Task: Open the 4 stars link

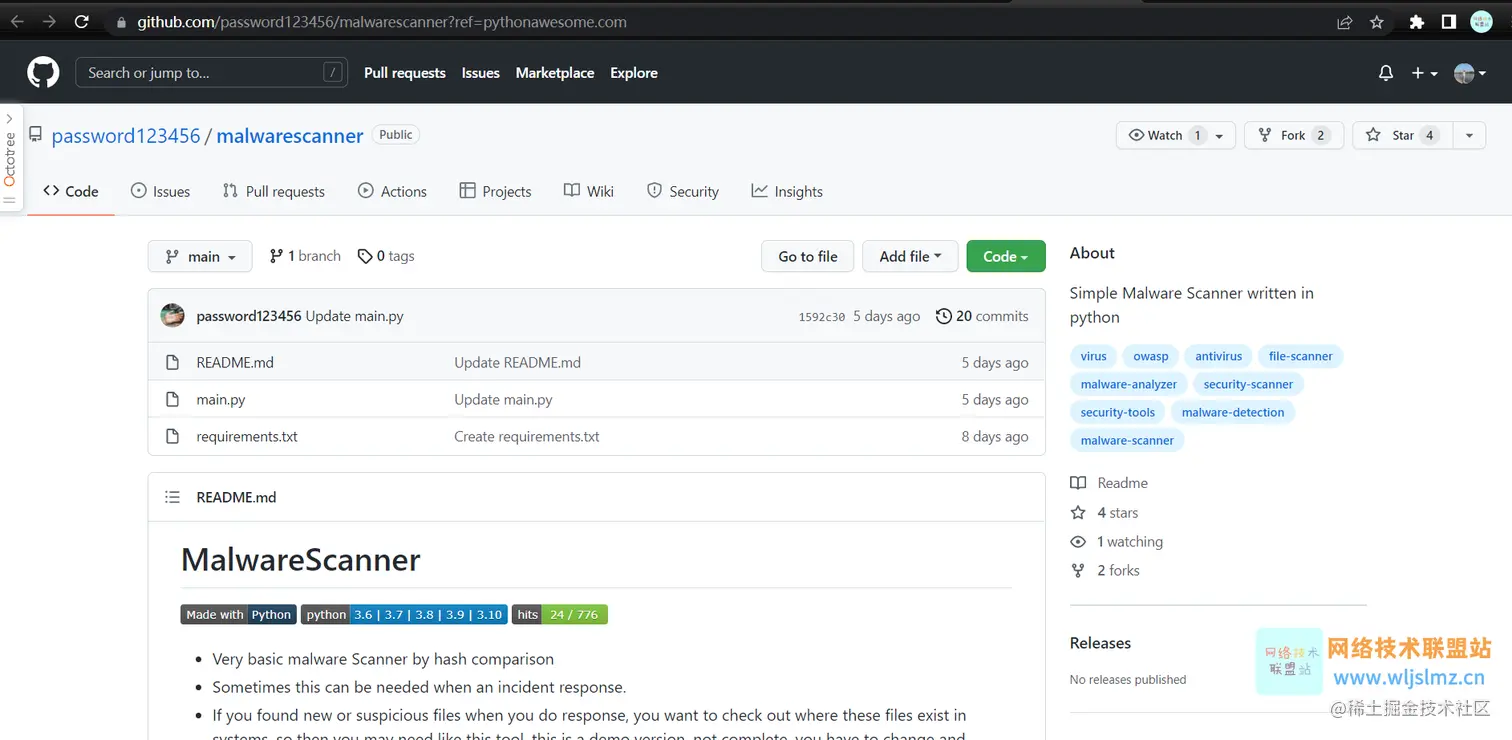Action: (1104, 513)
